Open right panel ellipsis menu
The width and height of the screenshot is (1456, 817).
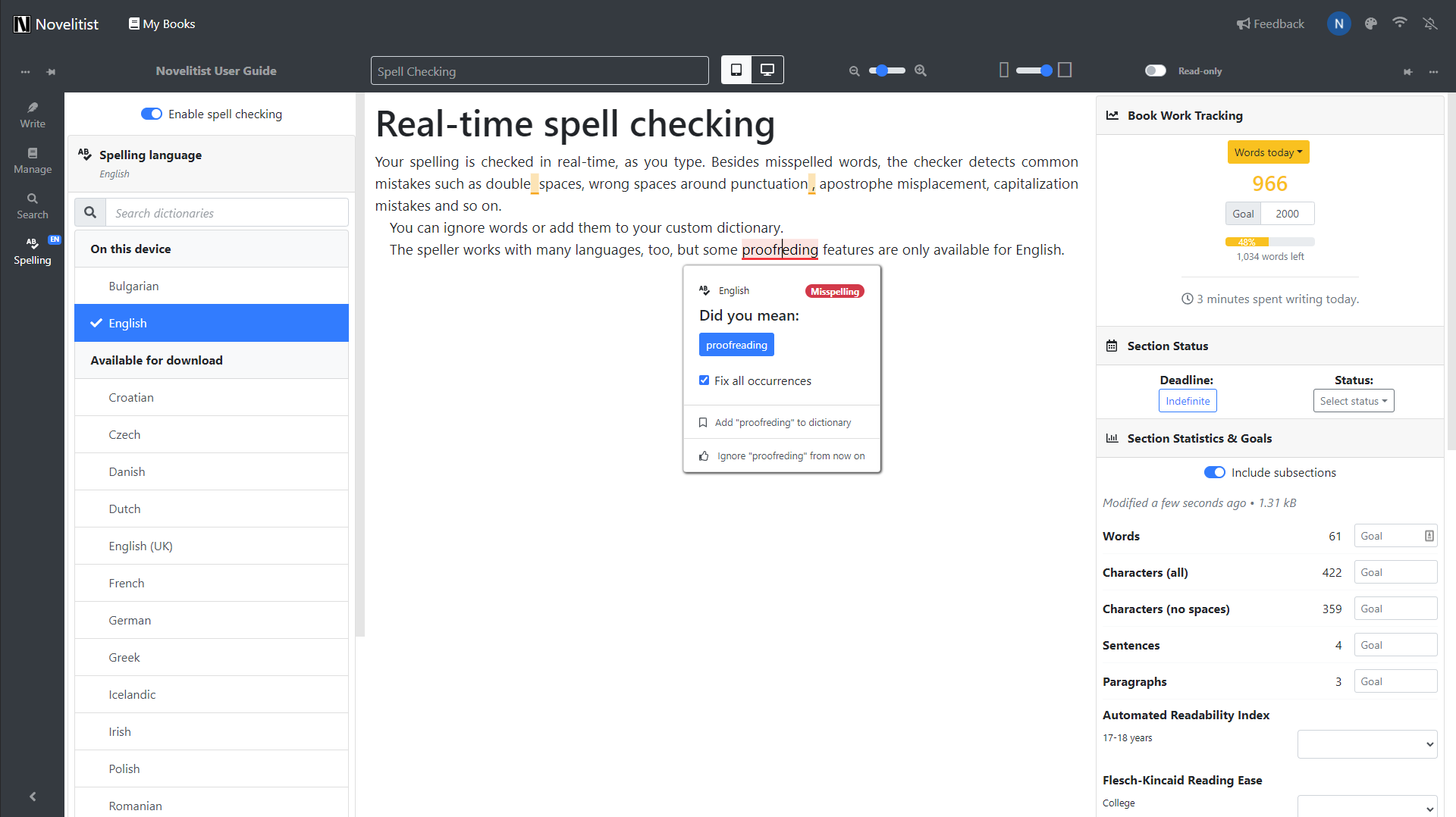tap(1433, 71)
